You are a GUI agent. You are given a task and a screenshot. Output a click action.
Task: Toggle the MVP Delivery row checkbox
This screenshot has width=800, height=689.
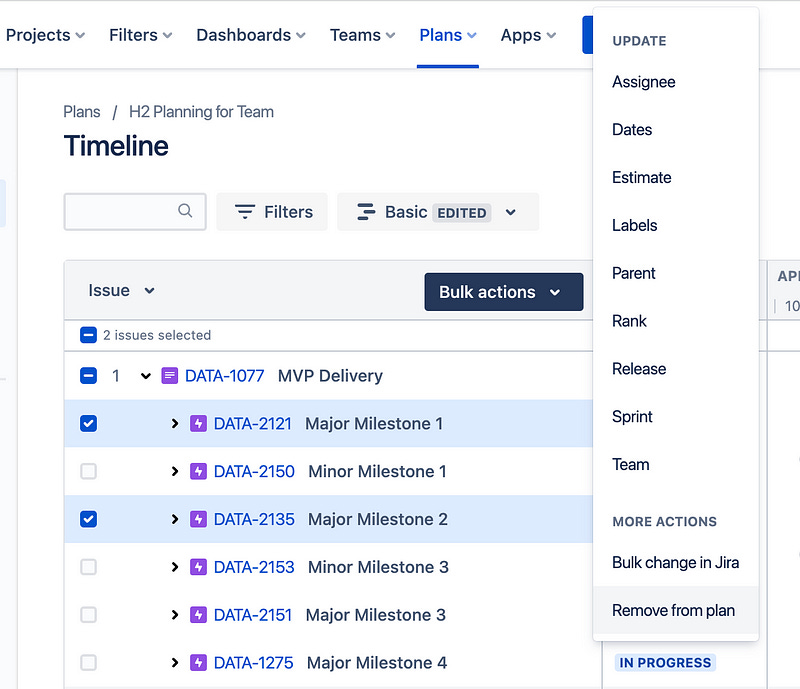pos(88,376)
